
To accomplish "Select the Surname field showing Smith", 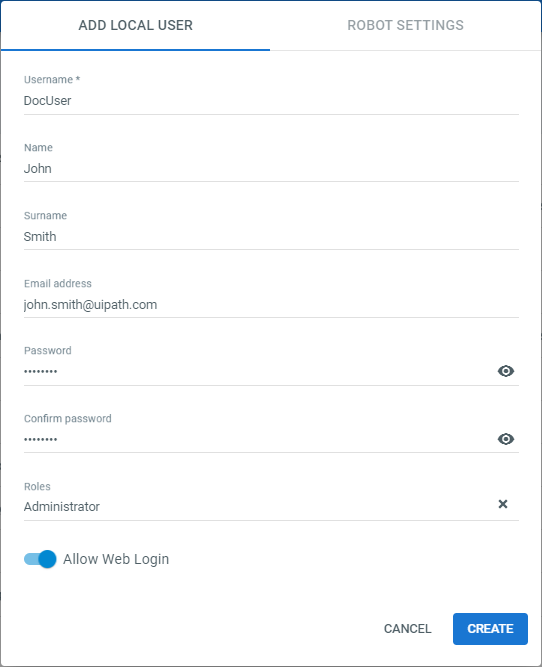I will click(271, 237).
